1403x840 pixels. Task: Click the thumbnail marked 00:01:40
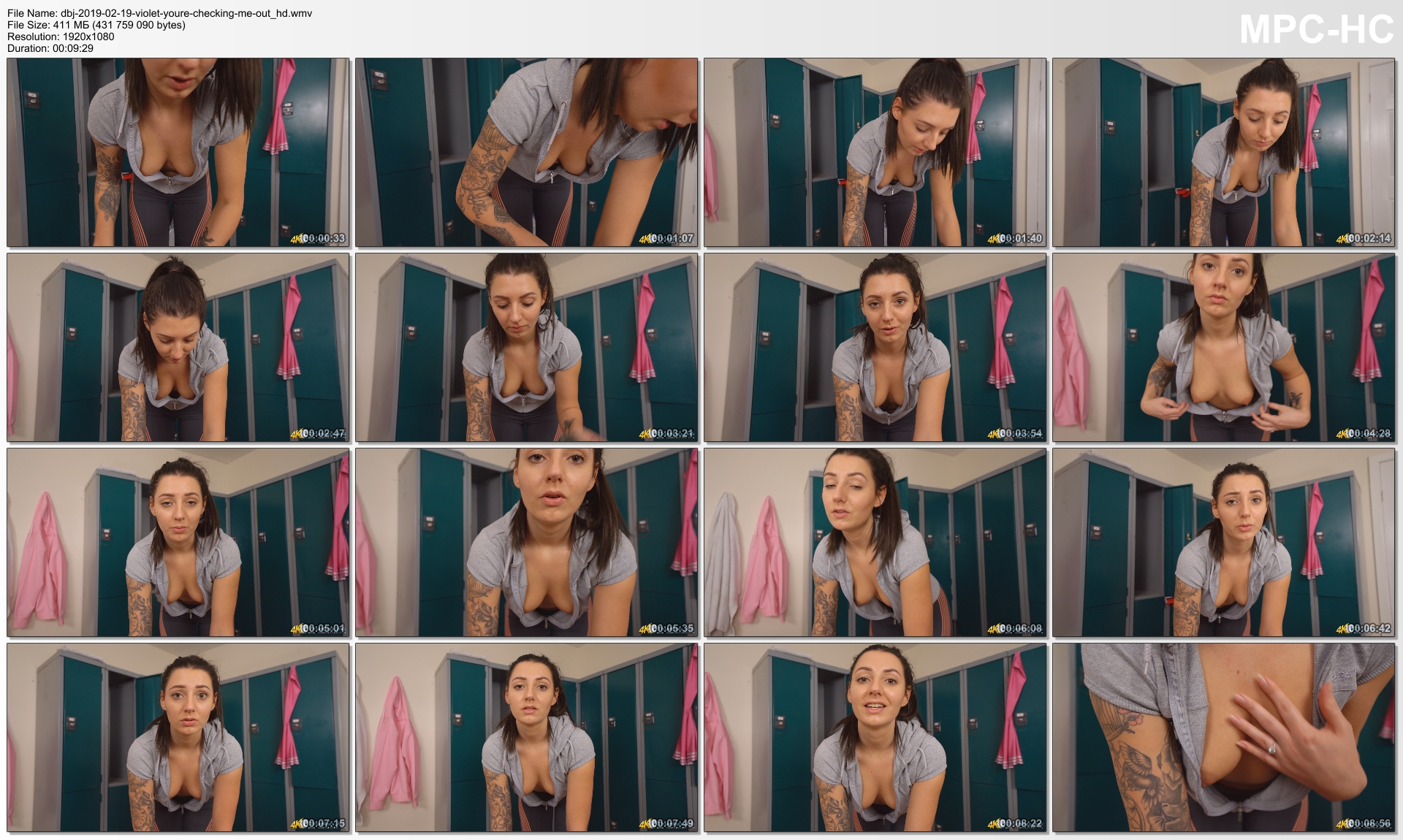pyautogui.click(x=875, y=152)
